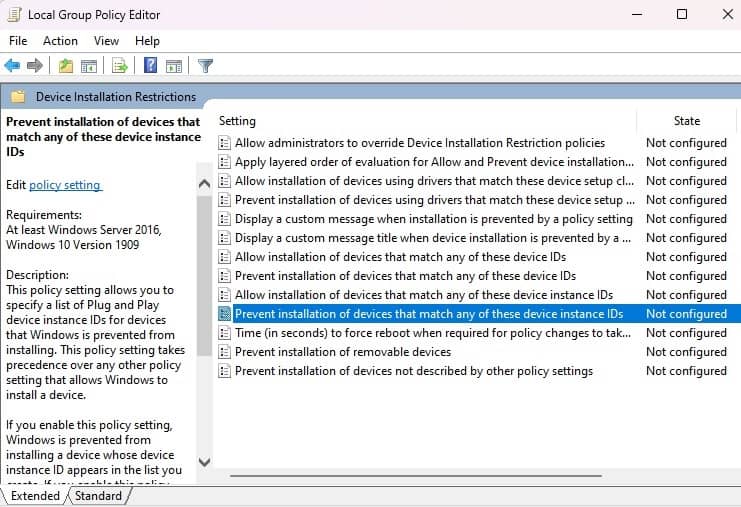Click icon beside Allow installation matching device IDs
Image resolution: width=741 pixels, height=507 pixels.
click(224, 257)
